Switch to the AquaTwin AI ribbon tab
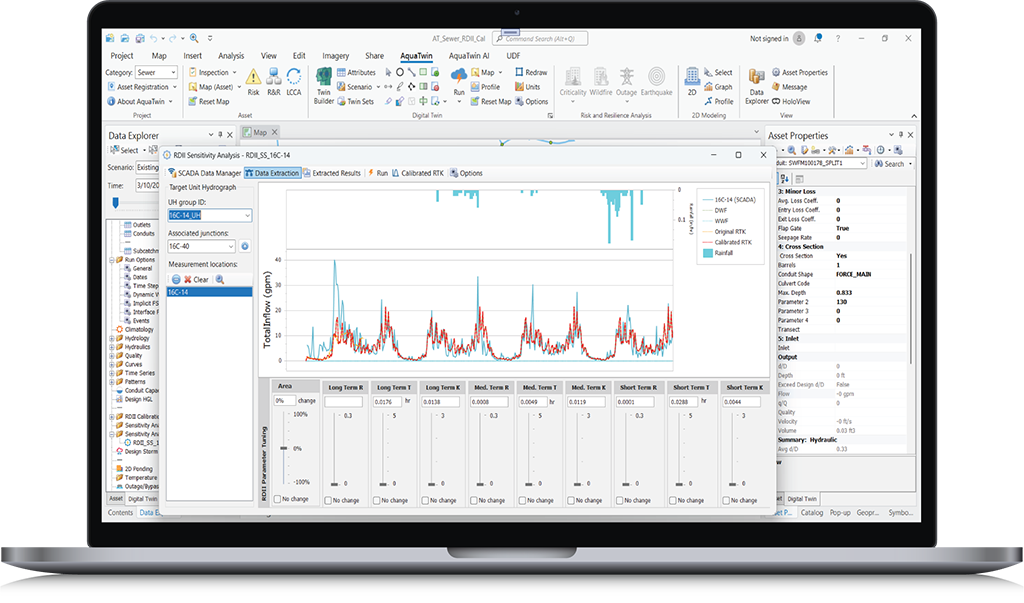Viewport: 1024px width, 603px height. (469, 56)
